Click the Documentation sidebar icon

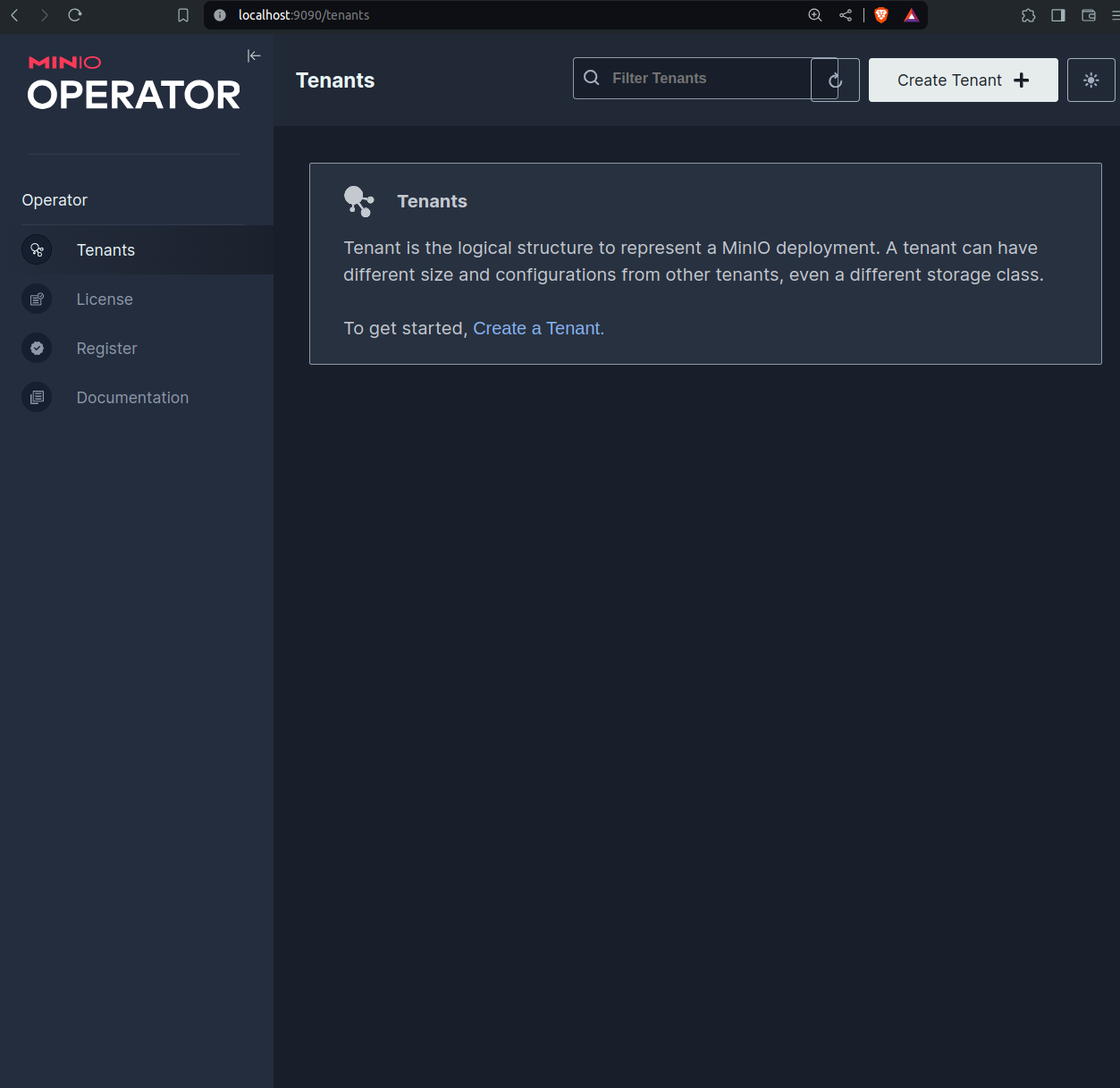point(37,398)
